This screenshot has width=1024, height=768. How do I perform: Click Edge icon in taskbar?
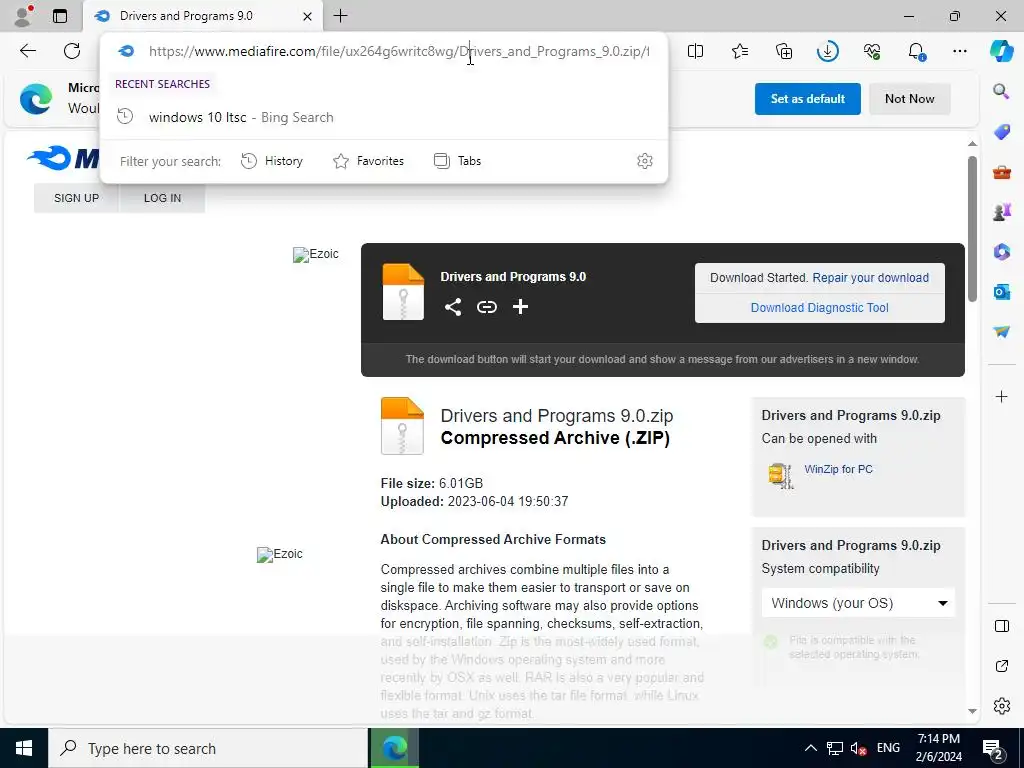point(394,748)
